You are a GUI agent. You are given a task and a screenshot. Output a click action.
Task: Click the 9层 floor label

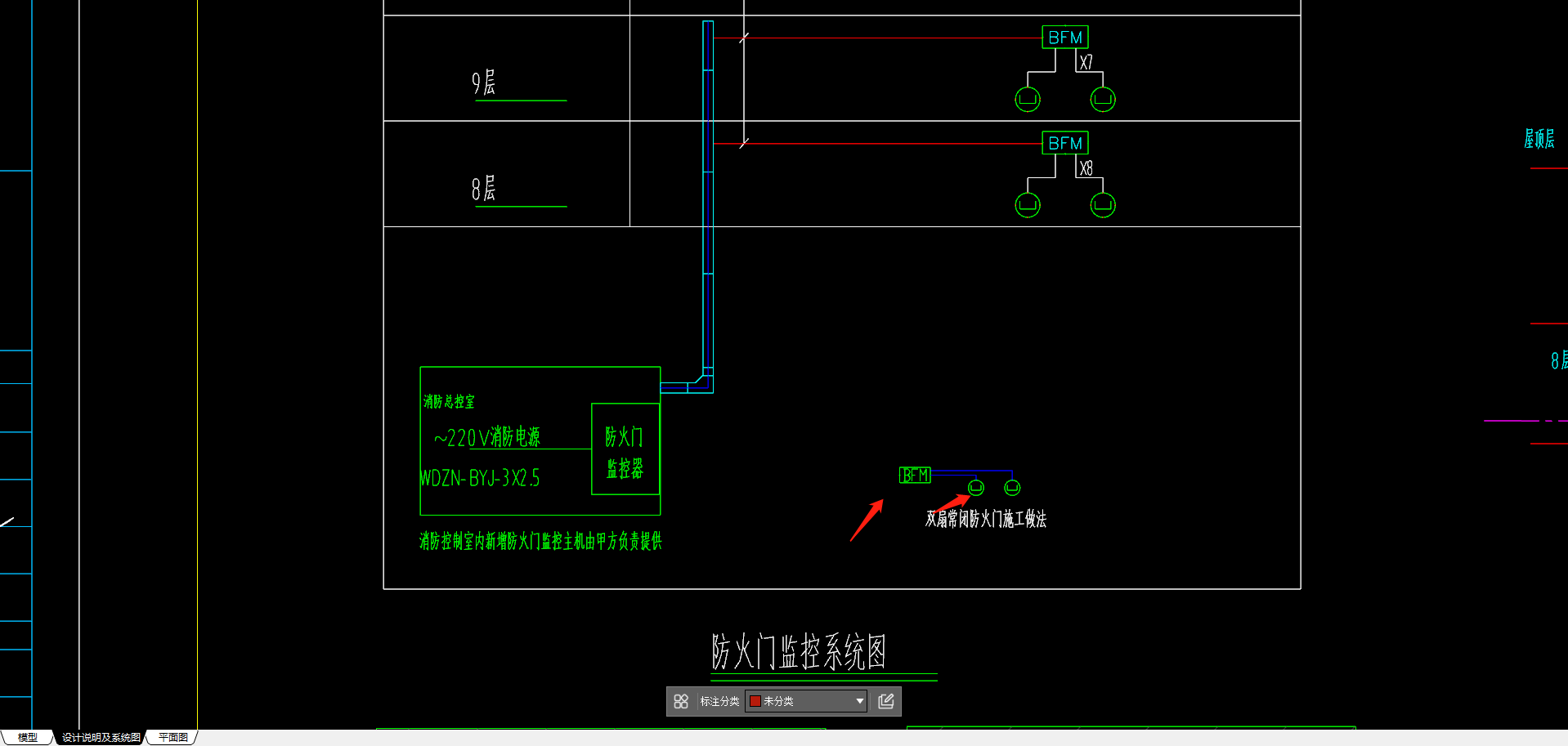[484, 83]
